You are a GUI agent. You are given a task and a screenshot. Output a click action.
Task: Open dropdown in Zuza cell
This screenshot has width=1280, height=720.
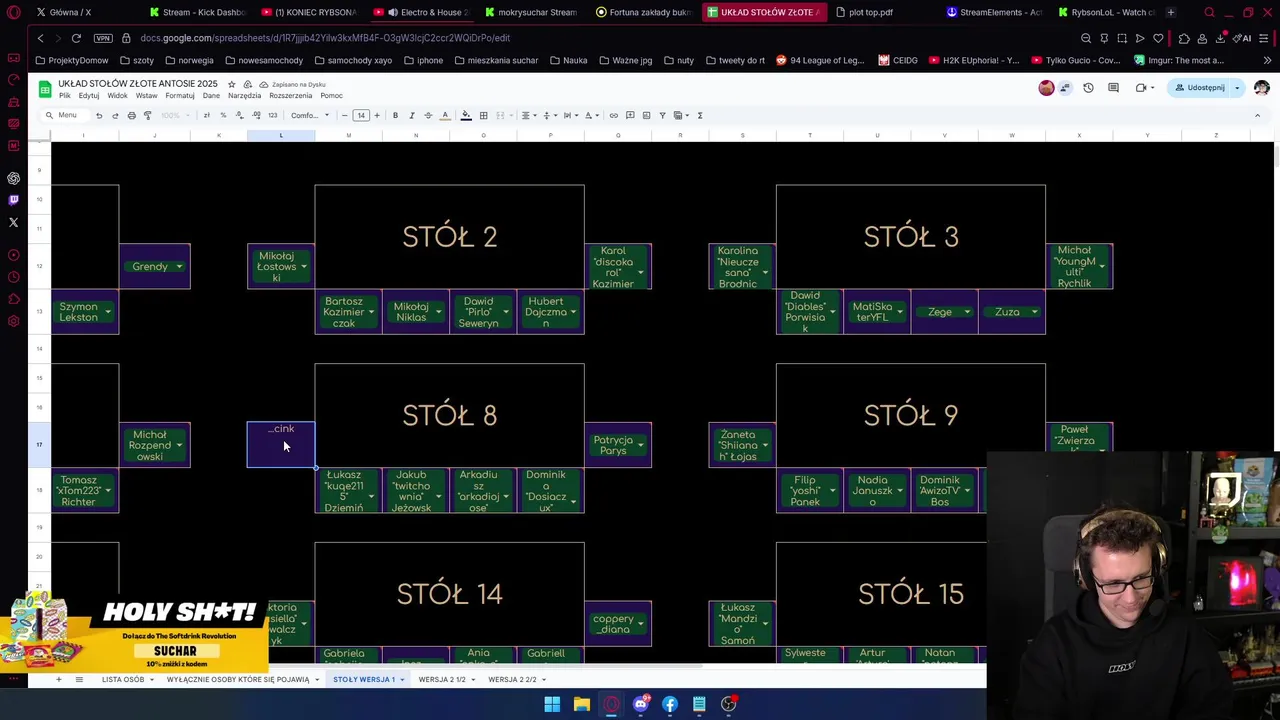coord(1034,312)
